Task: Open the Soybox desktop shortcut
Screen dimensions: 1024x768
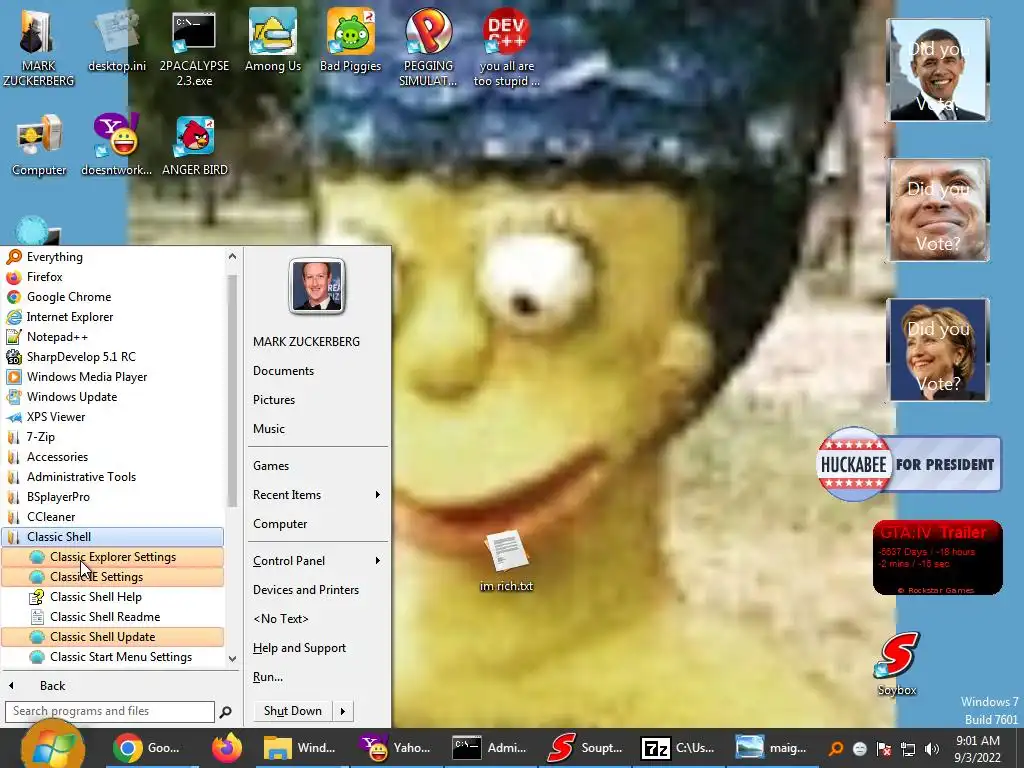Action: click(x=897, y=664)
